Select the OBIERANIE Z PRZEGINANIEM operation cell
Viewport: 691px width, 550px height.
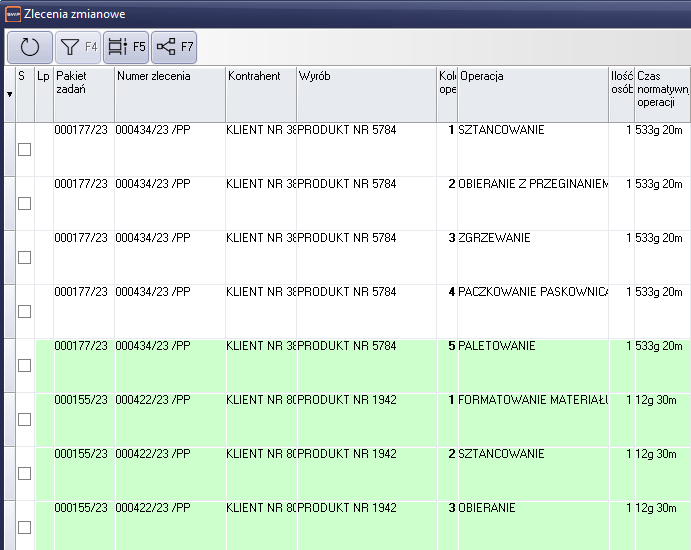(x=533, y=185)
